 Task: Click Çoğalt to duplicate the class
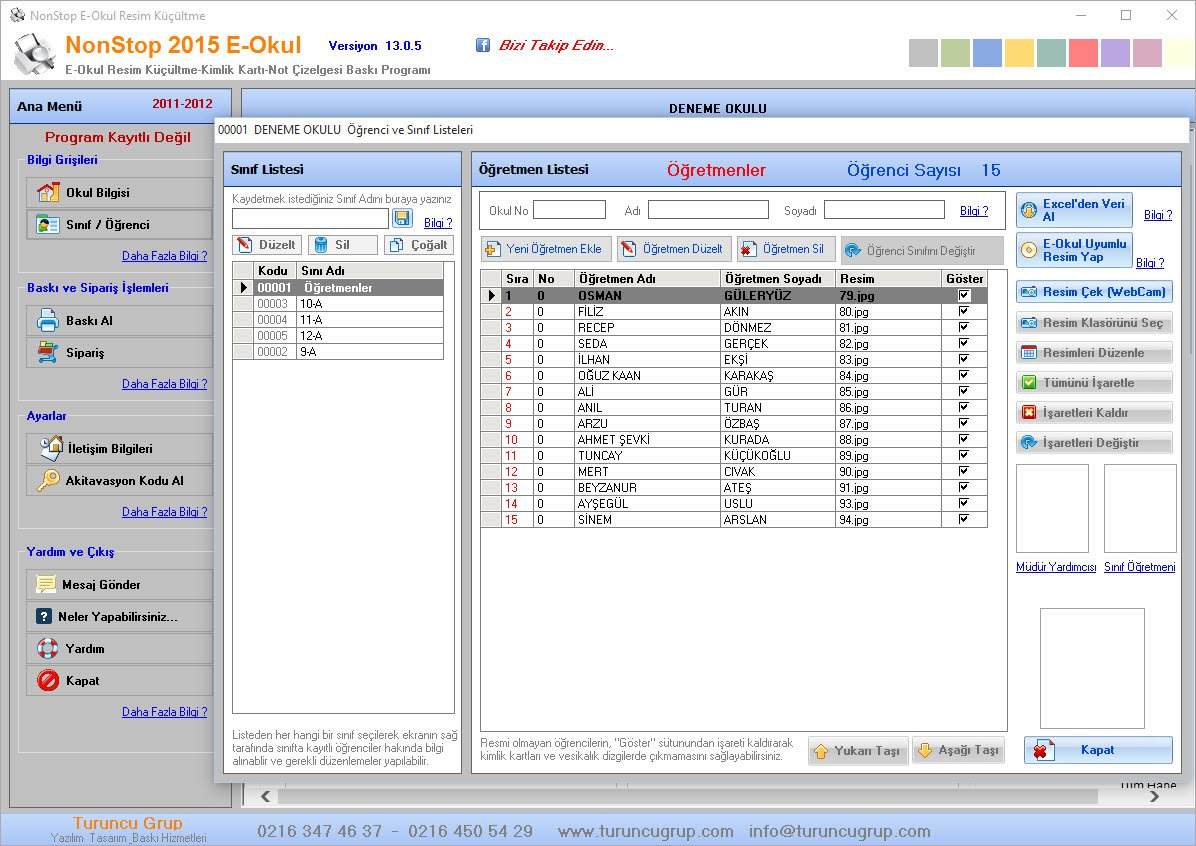point(419,245)
